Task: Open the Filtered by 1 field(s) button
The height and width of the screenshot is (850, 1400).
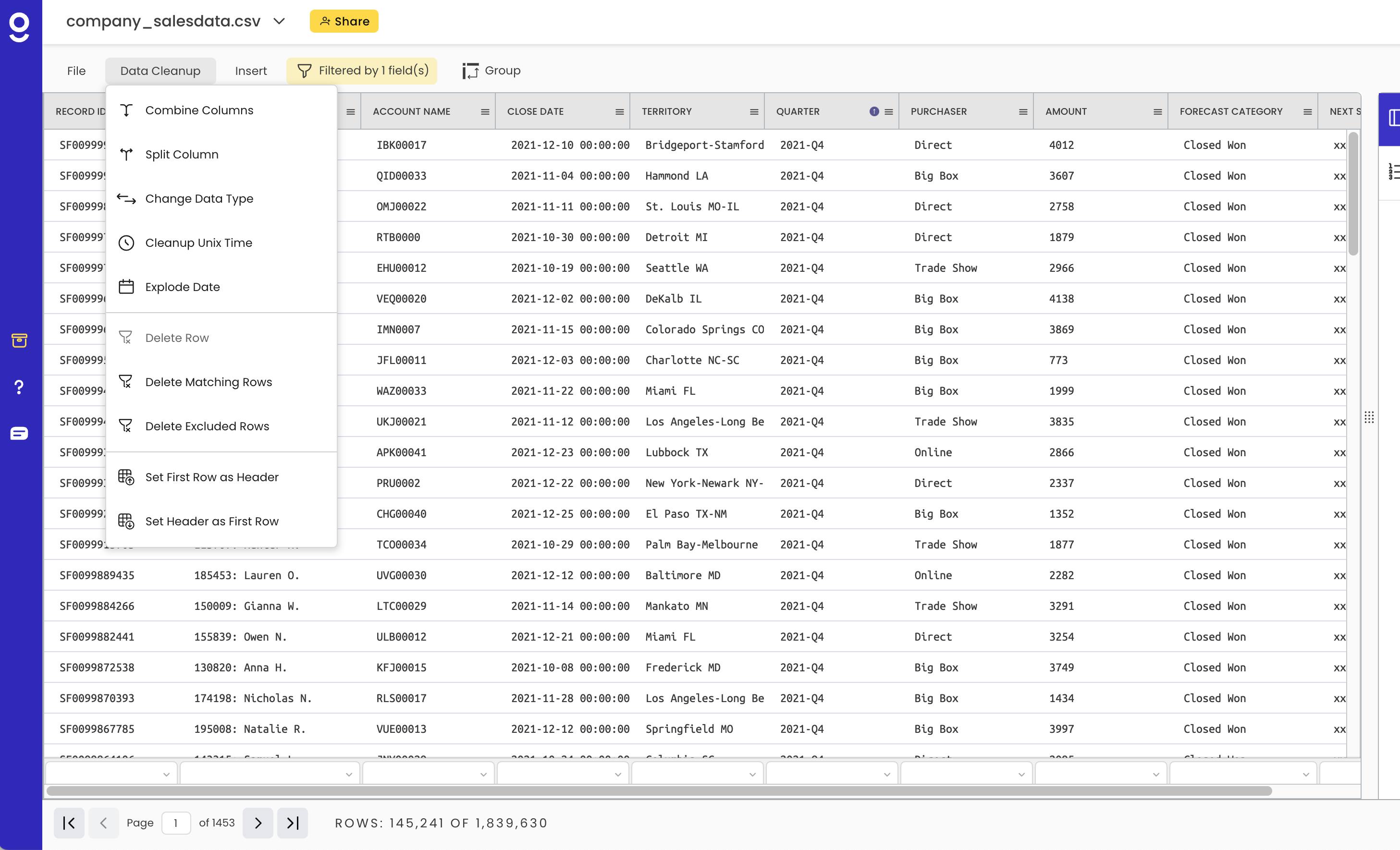Action: coord(362,71)
